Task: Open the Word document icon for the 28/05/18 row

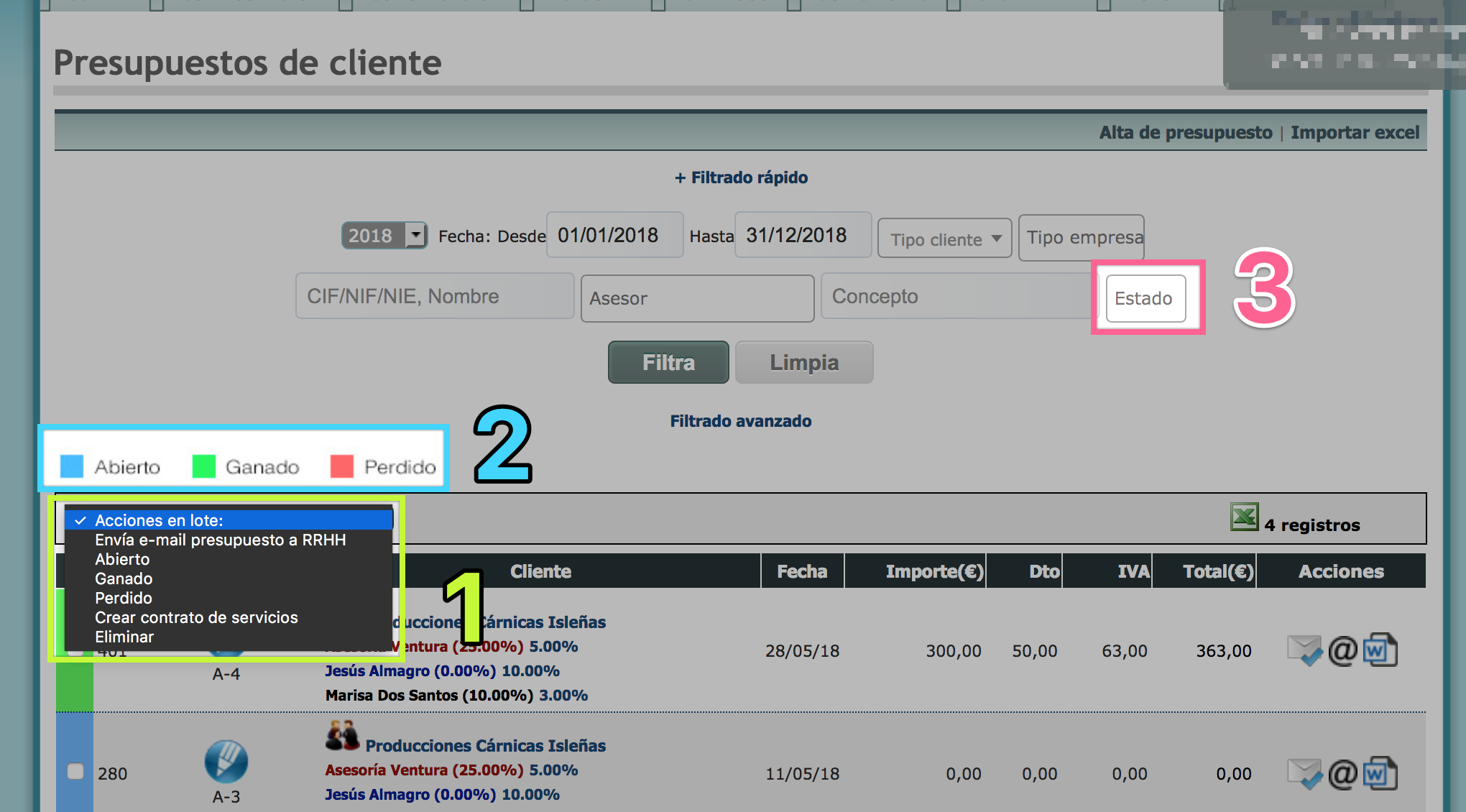Action: tap(1380, 650)
